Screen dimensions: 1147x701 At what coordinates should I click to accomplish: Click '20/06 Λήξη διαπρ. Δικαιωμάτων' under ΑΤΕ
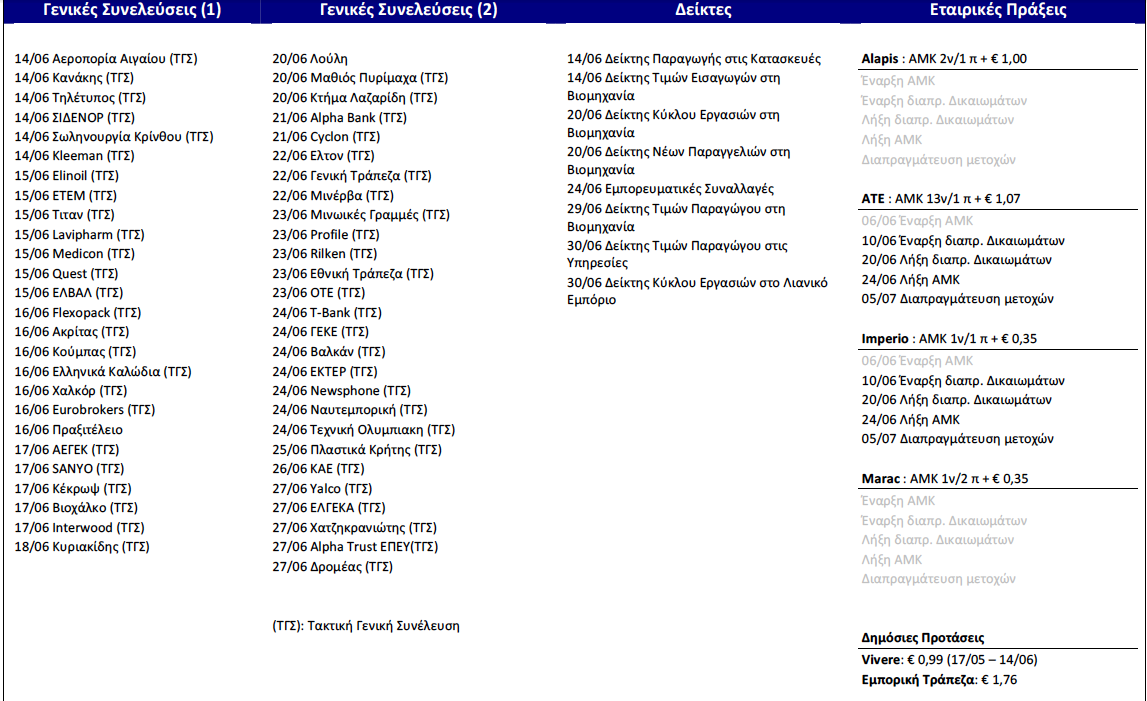click(x=956, y=260)
